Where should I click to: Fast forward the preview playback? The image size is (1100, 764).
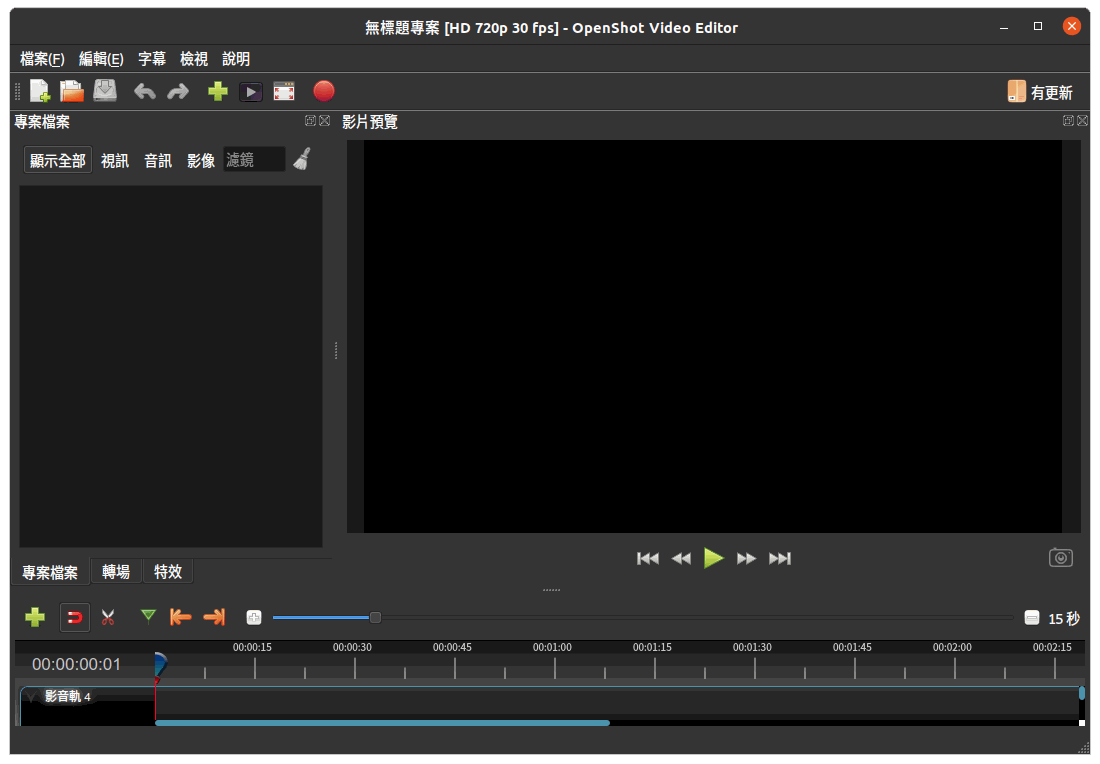pos(746,558)
